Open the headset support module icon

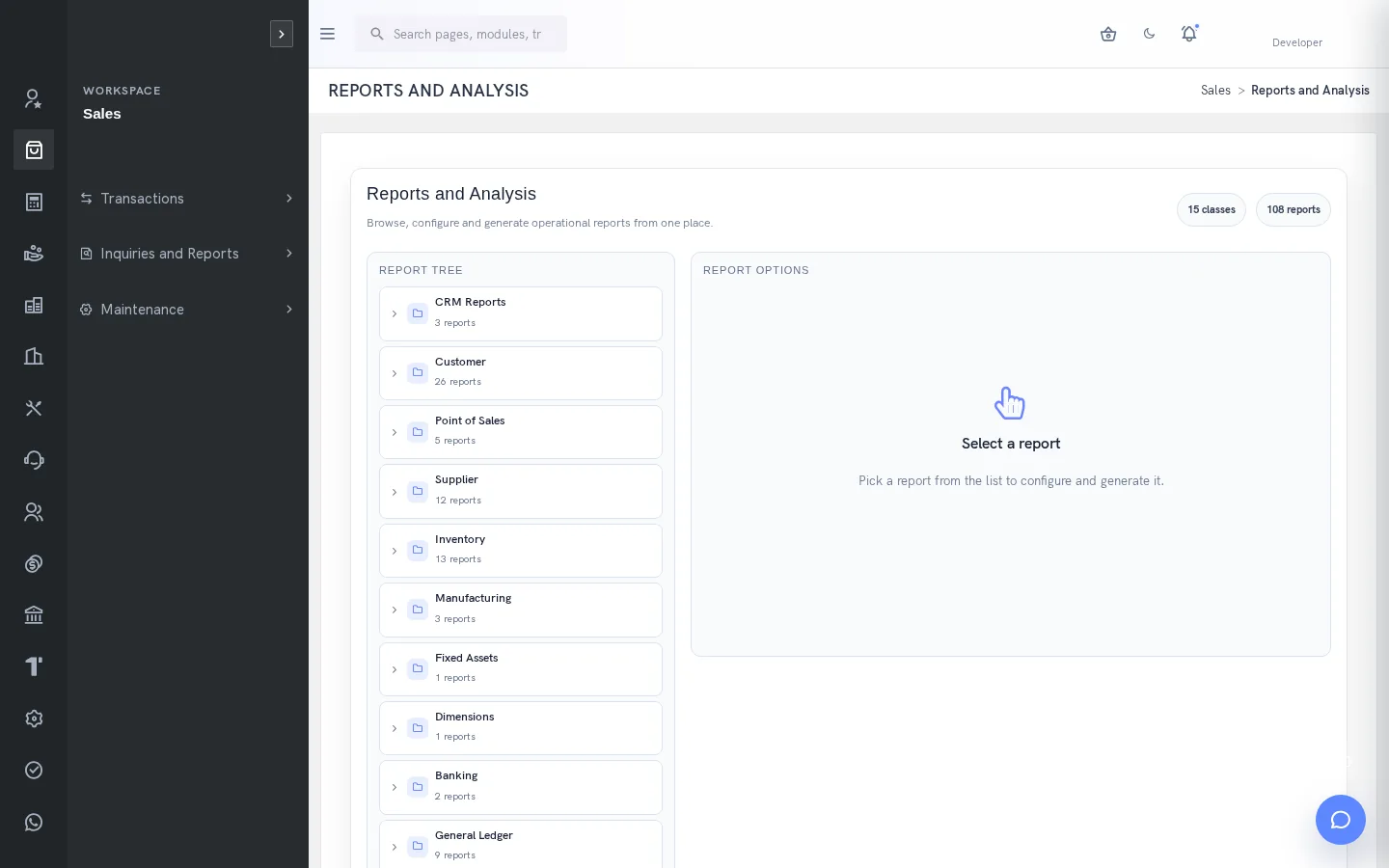point(34,460)
